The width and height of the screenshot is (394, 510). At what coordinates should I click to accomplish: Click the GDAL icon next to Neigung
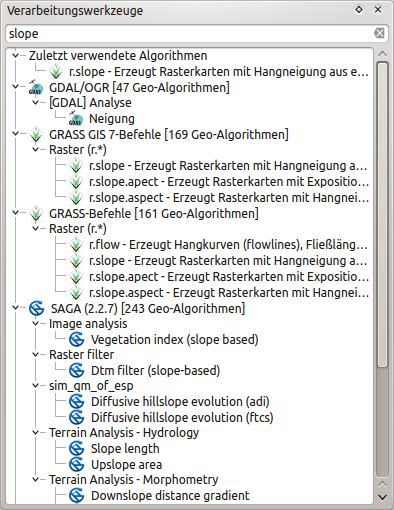(x=76, y=119)
